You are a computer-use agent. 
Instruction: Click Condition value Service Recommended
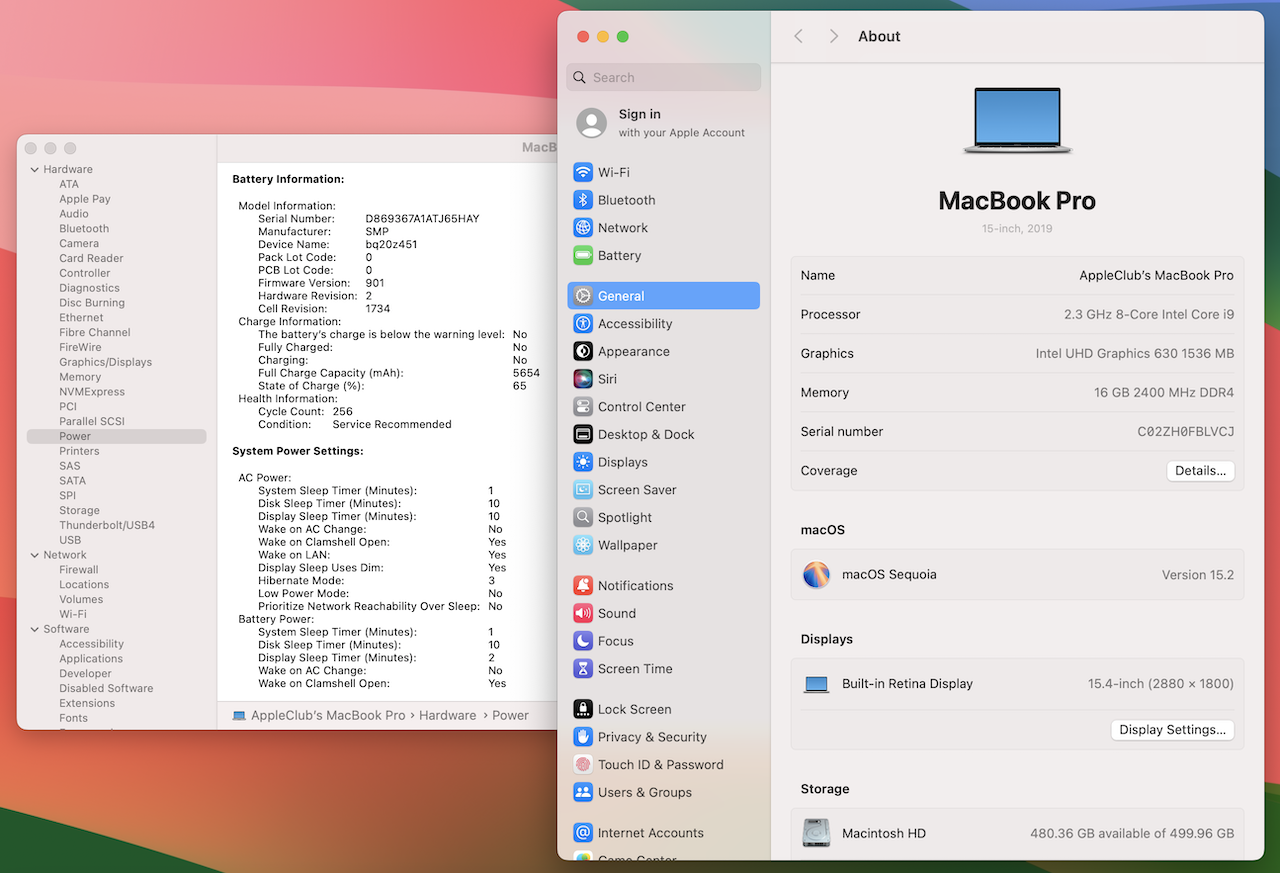point(392,424)
